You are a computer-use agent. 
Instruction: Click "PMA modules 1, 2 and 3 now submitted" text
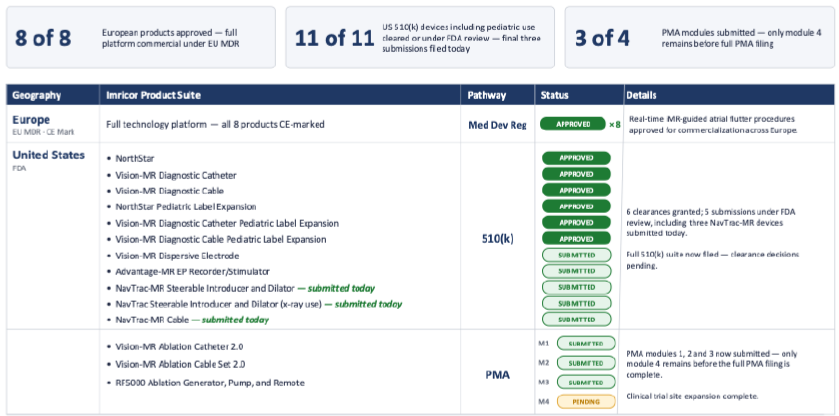[712, 364]
